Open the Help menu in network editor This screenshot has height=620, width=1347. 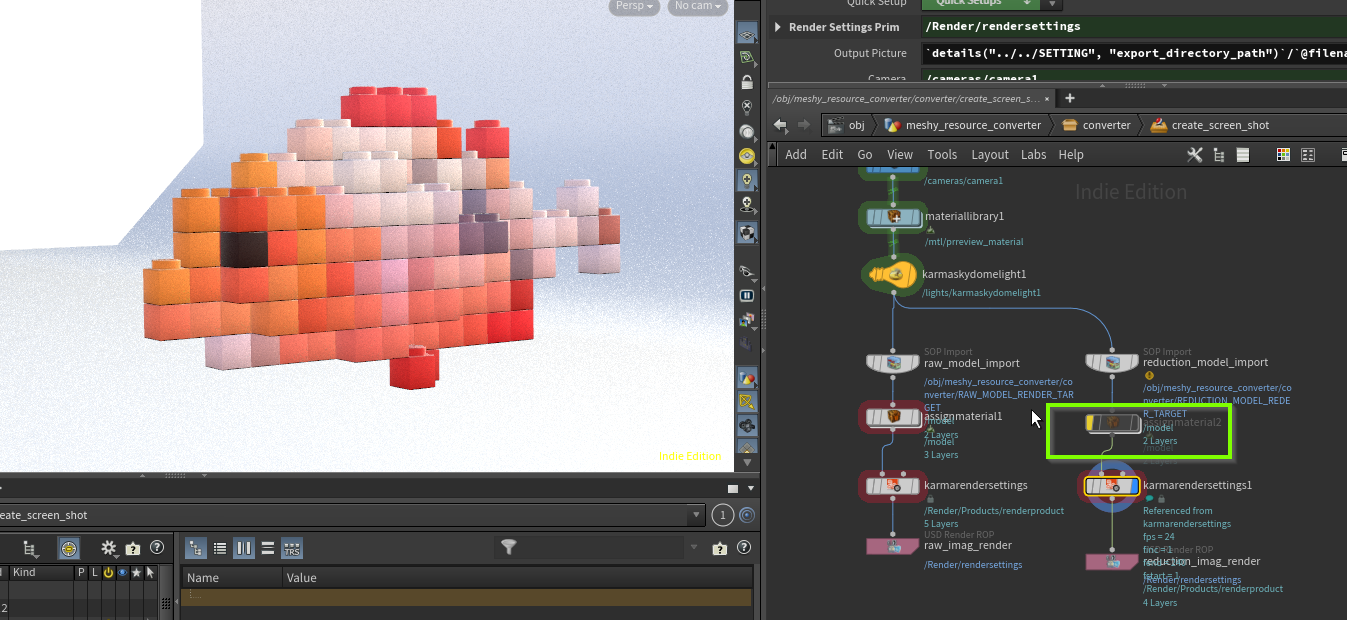pos(1071,155)
